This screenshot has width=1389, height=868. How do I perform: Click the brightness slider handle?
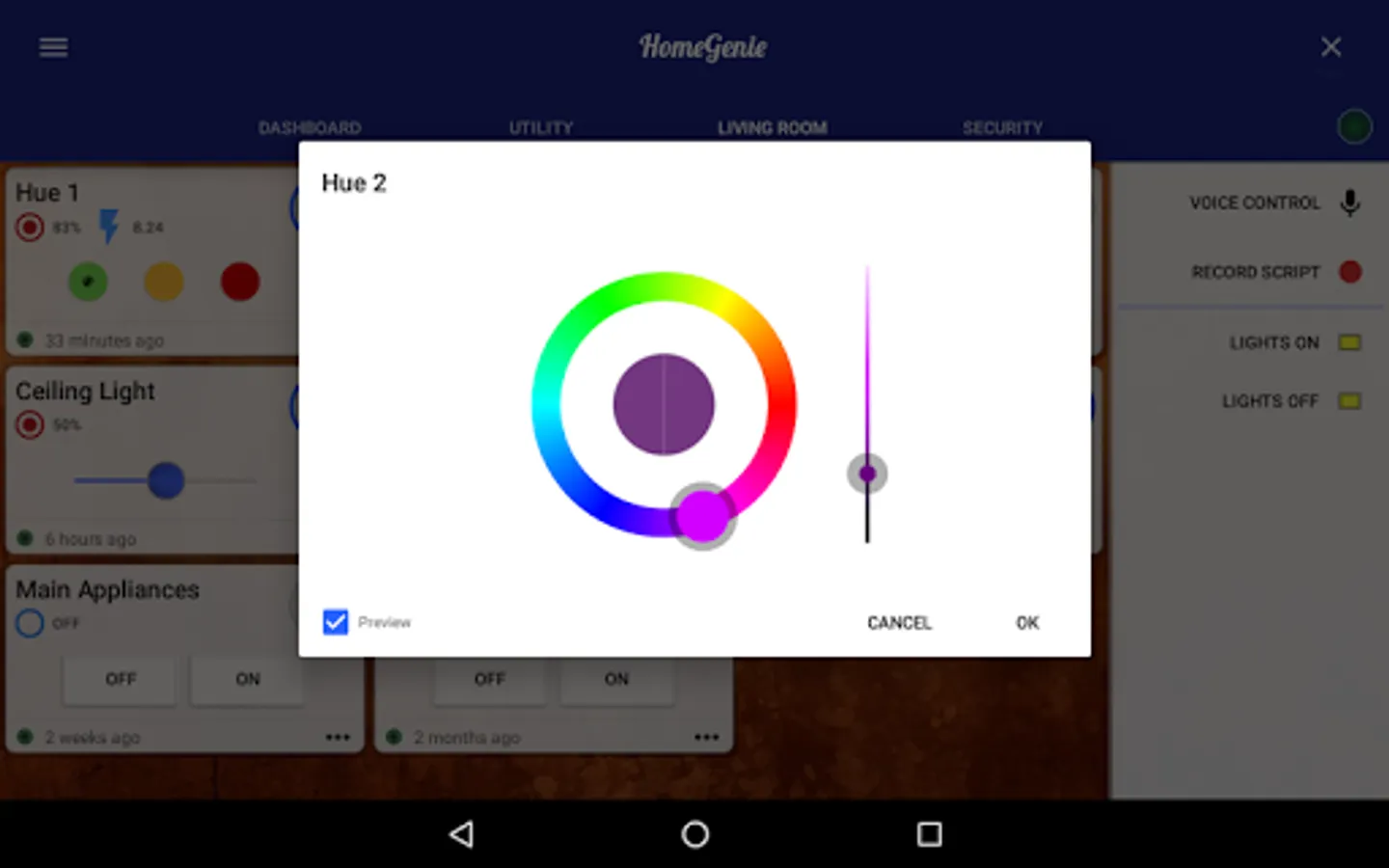pos(867,474)
